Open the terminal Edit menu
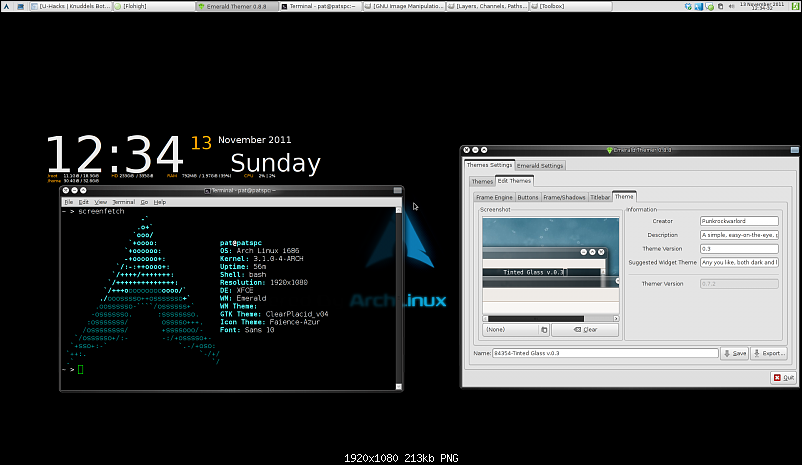The height and width of the screenshot is (465, 802). pyautogui.click(x=83, y=202)
